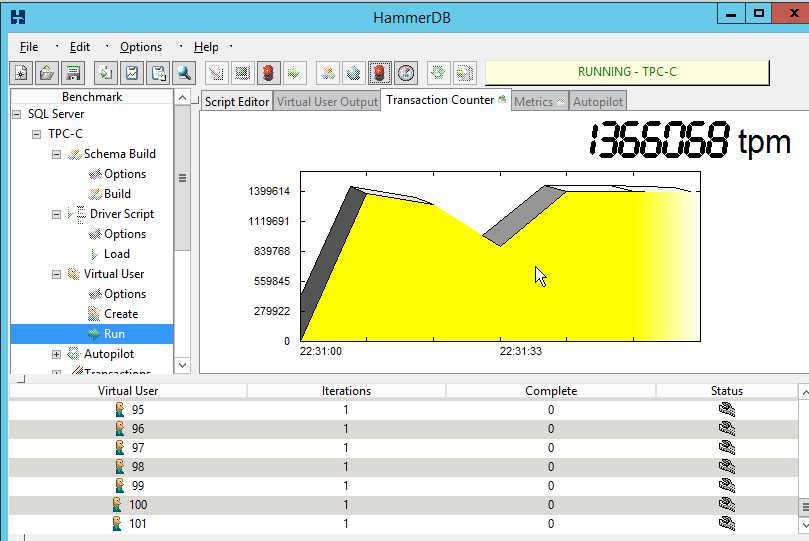Screen dimensions: 809x541
Task: Switch to the Metrics tab
Action: tap(539, 102)
